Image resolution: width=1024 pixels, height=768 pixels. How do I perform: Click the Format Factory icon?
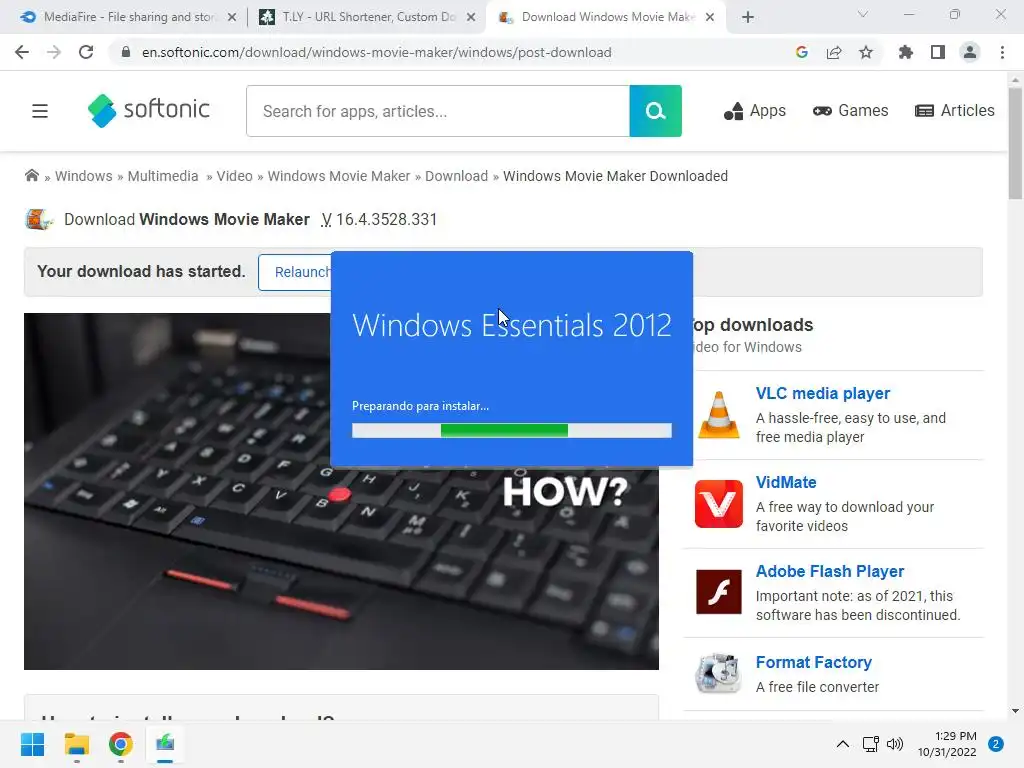718,673
